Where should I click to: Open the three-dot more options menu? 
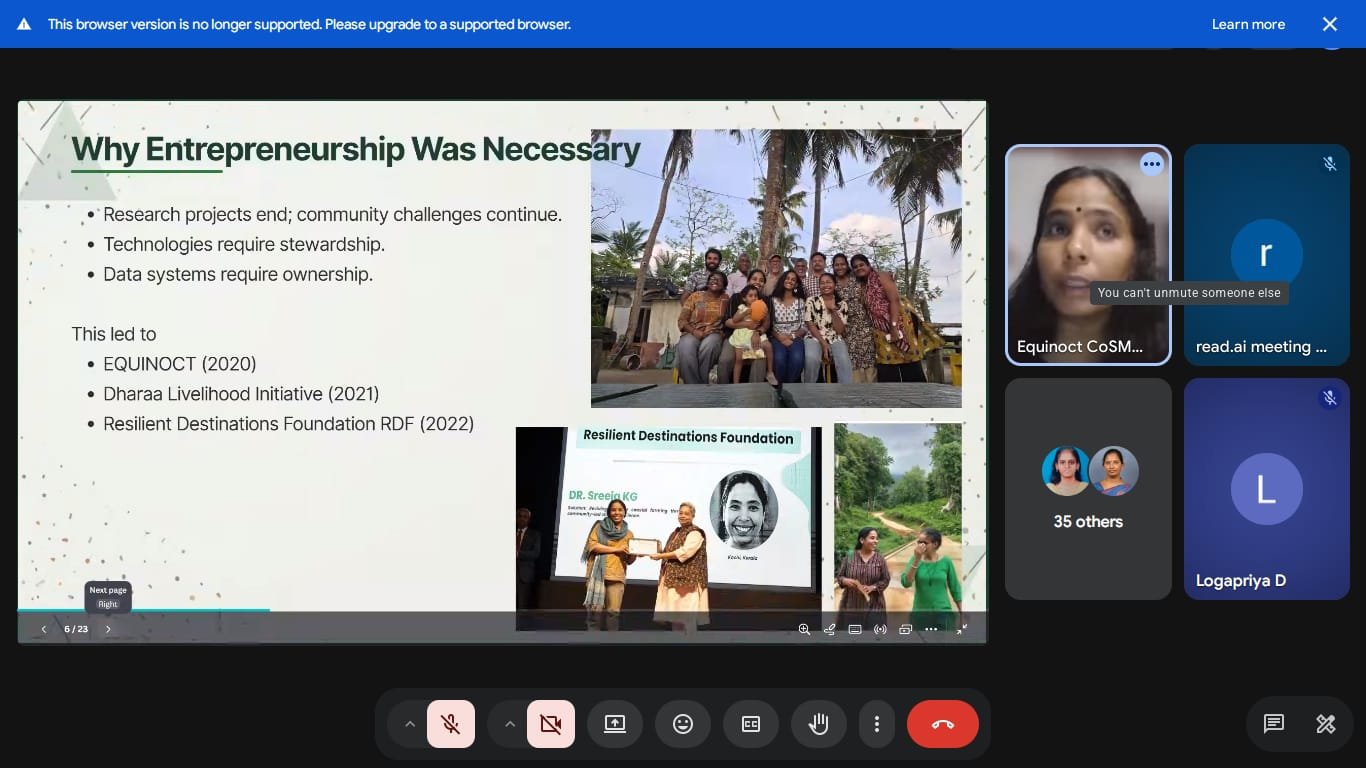tap(877, 724)
